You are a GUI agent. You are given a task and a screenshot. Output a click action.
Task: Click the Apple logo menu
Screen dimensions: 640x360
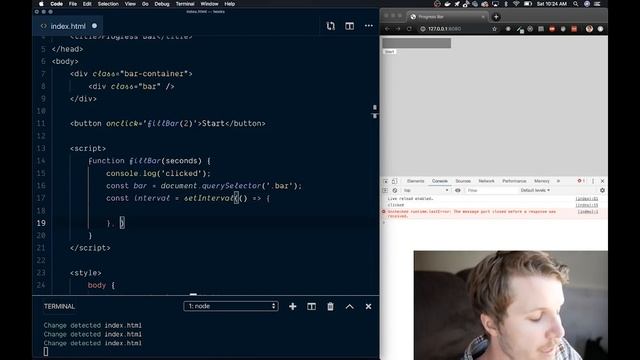point(41,4)
